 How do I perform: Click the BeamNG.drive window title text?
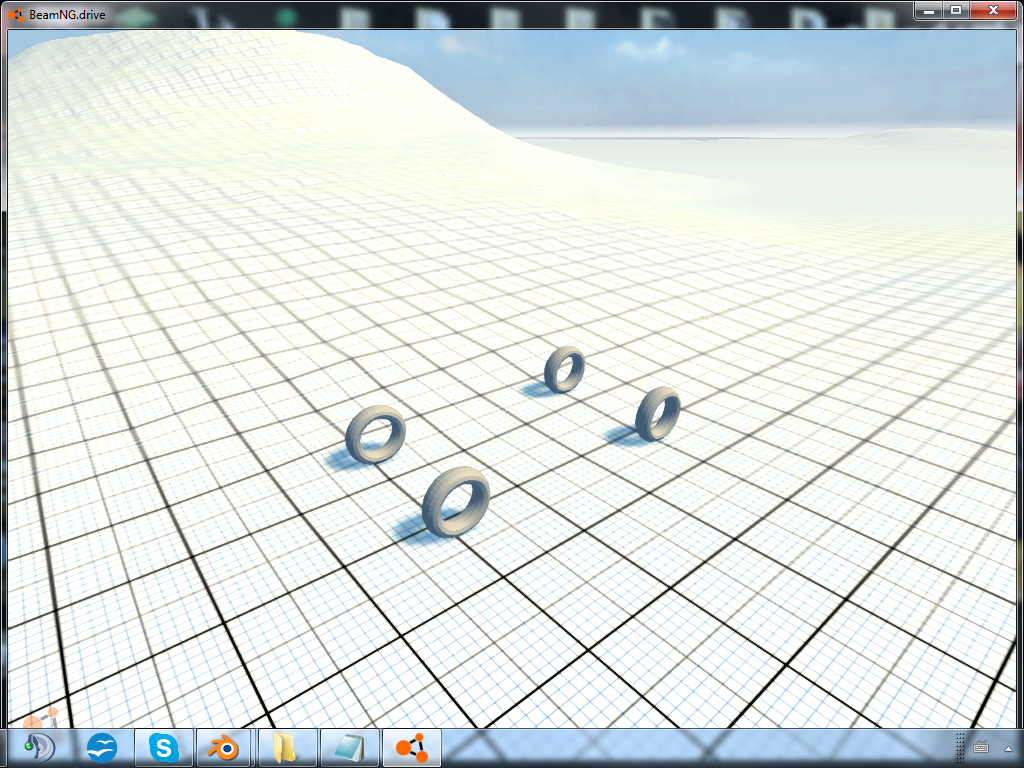point(67,14)
